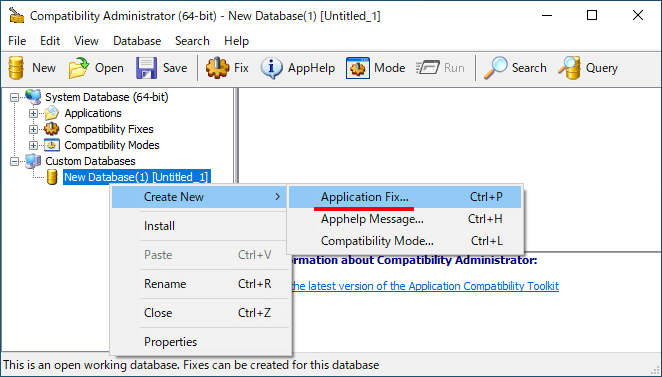662x377 pixels.
Task: Open the Search menu in menu bar
Action: 192,41
